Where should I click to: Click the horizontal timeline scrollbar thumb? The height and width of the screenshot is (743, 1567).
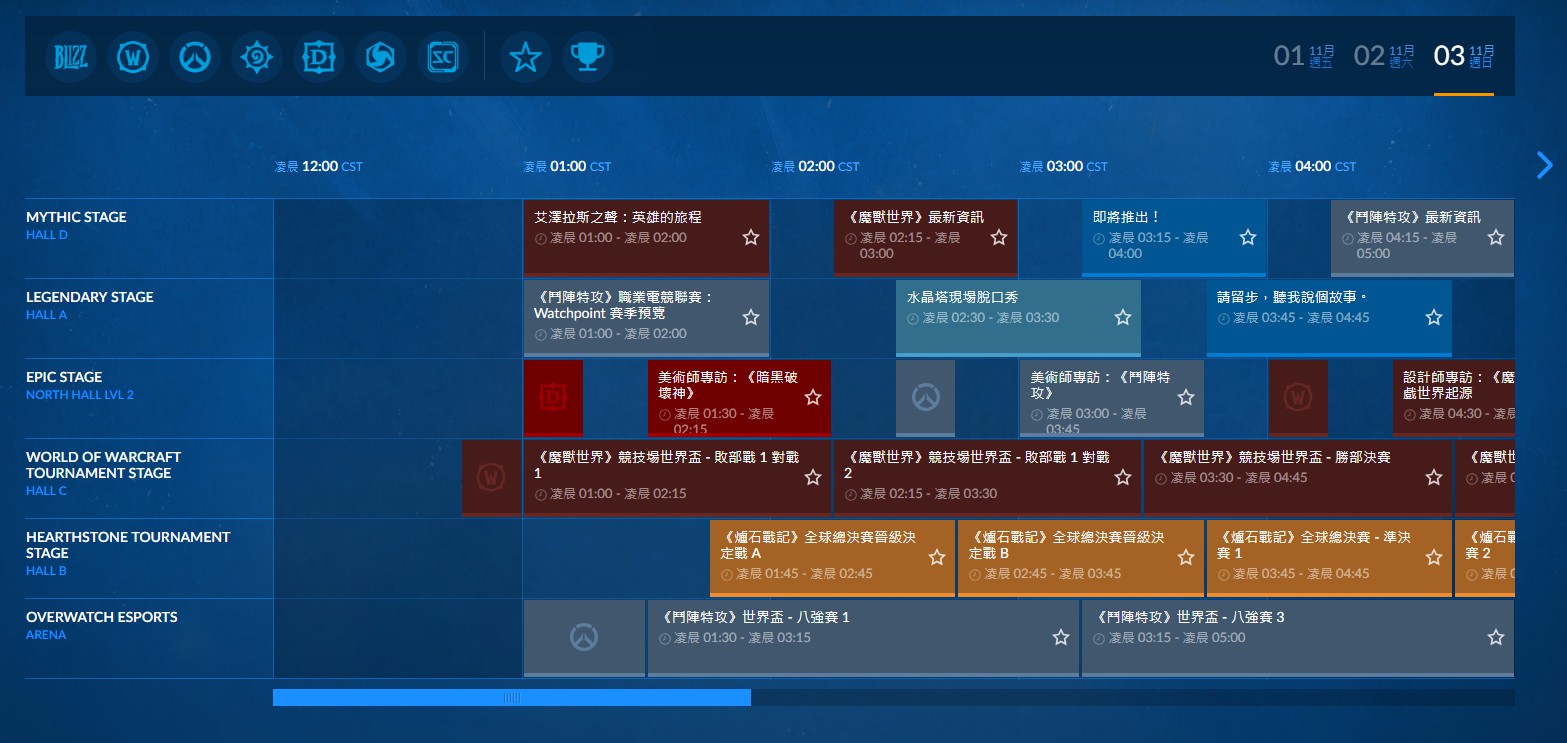point(512,697)
